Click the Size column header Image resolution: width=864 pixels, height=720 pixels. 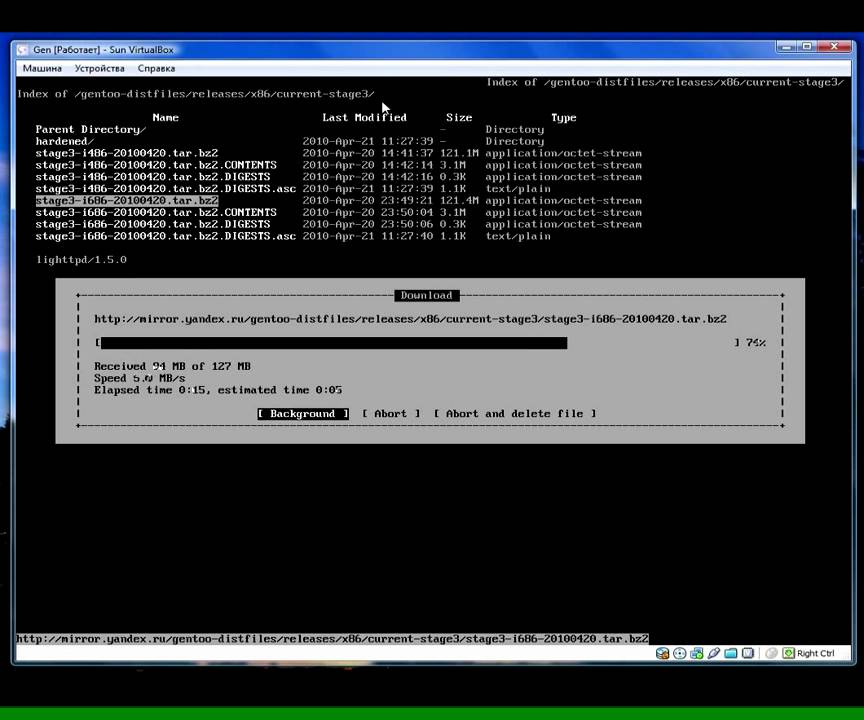[459, 118]
